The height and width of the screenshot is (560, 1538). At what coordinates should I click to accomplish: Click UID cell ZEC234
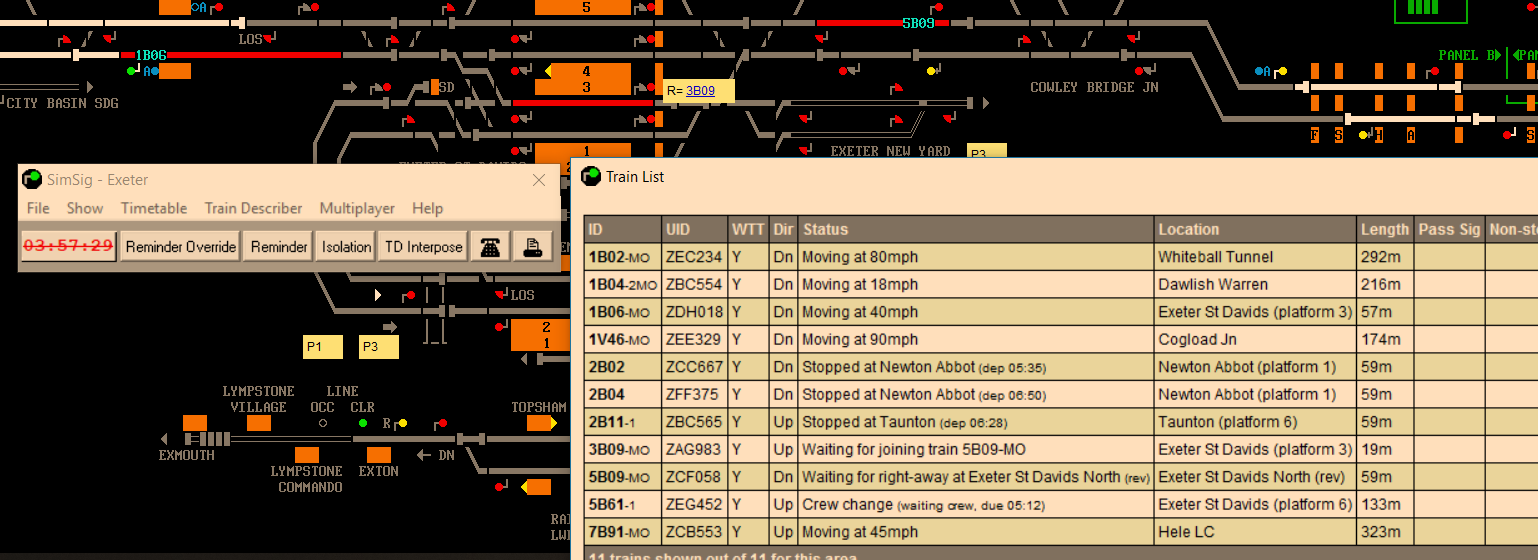694,257
